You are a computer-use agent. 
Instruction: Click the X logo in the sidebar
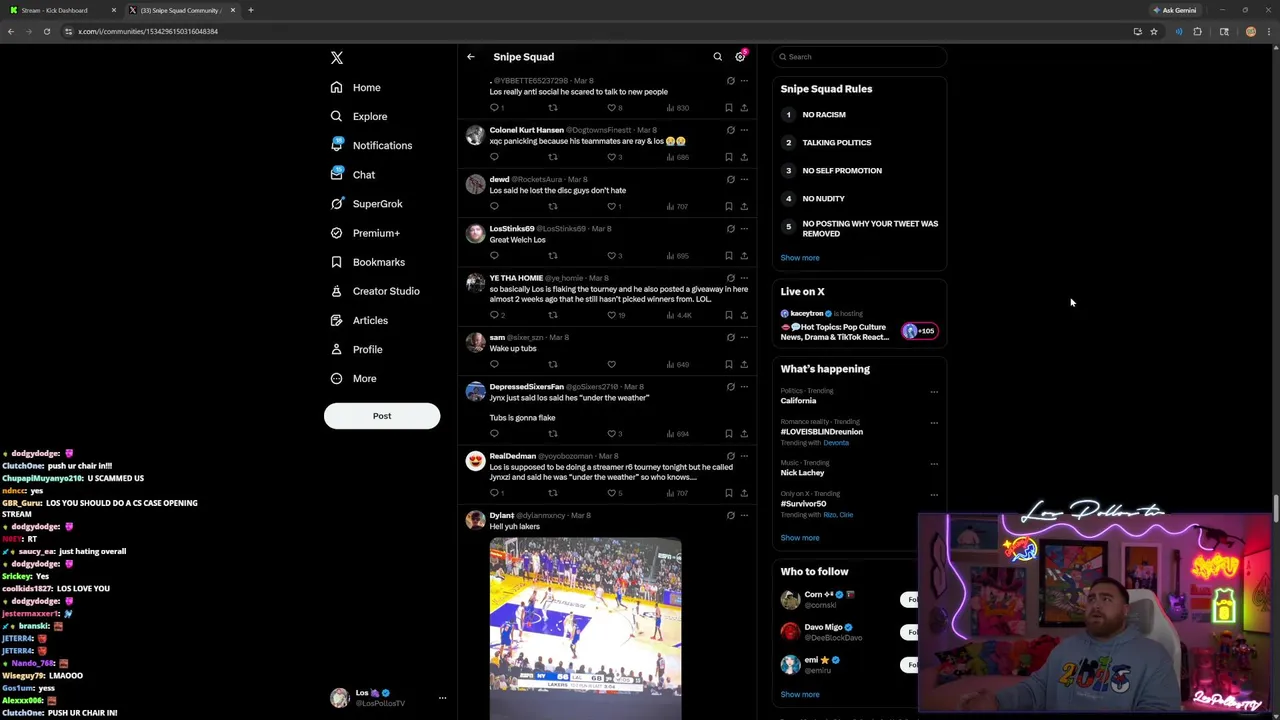[x=337, y=58]
